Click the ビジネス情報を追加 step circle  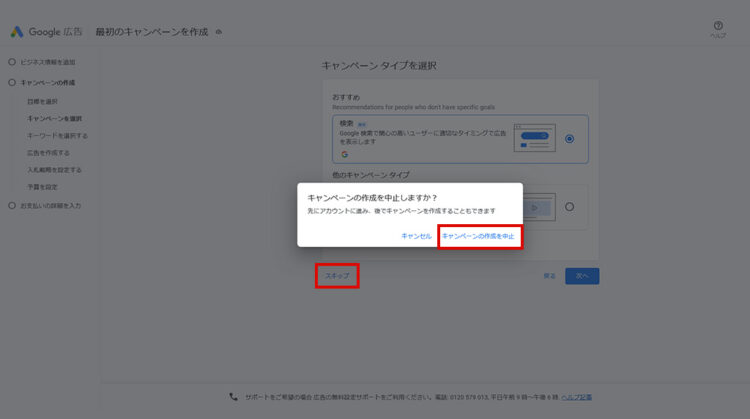tap(12, 62)
